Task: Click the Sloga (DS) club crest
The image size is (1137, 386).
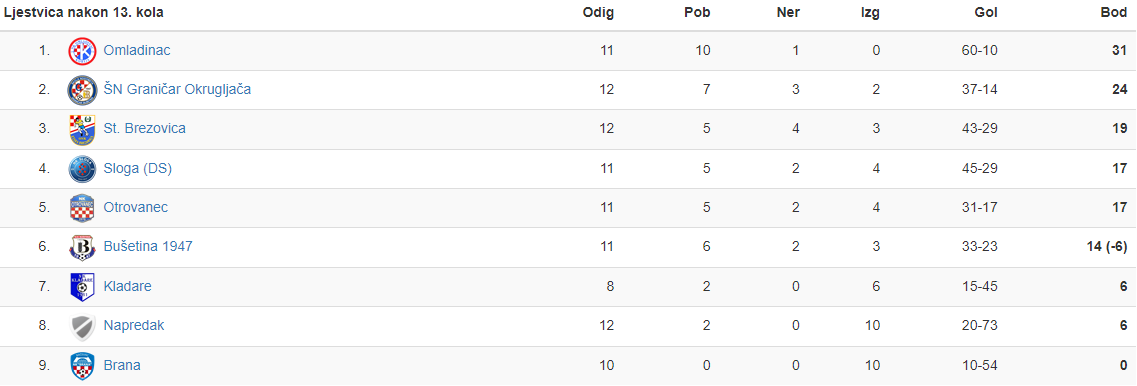Action: click(x=82, y=169)
